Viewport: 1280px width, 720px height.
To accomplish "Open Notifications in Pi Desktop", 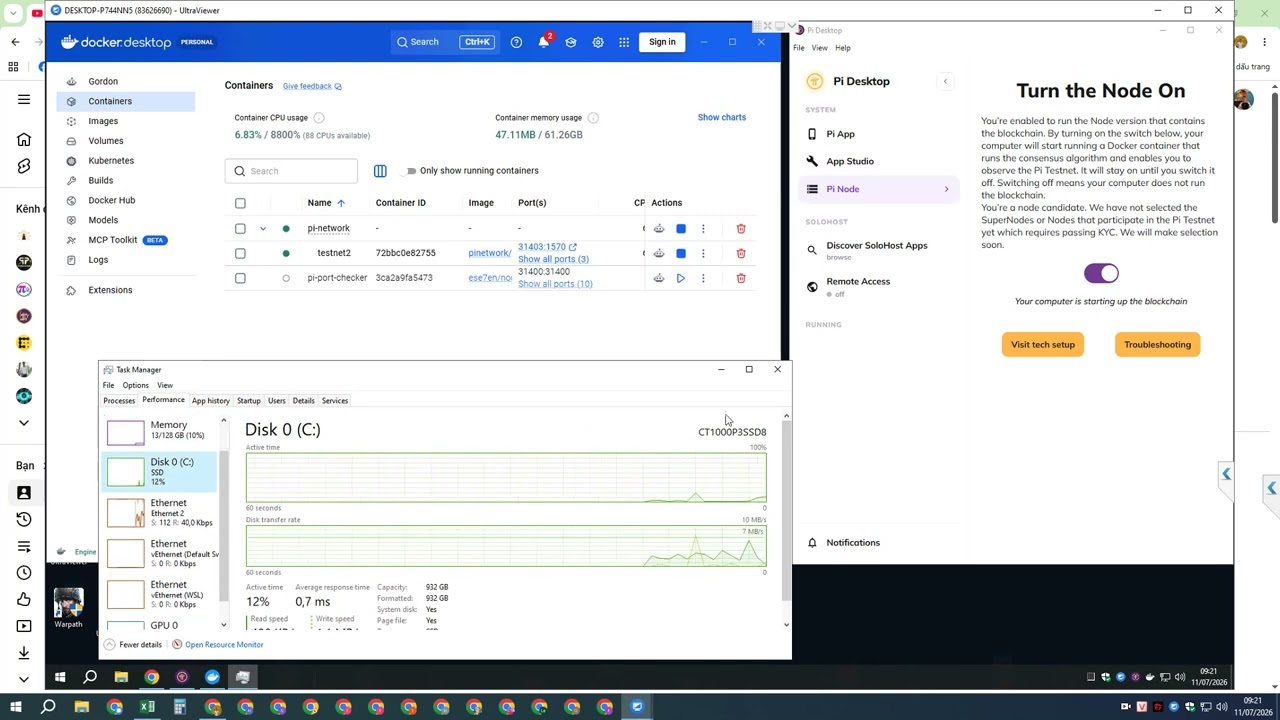I will [x=880, y=542].
